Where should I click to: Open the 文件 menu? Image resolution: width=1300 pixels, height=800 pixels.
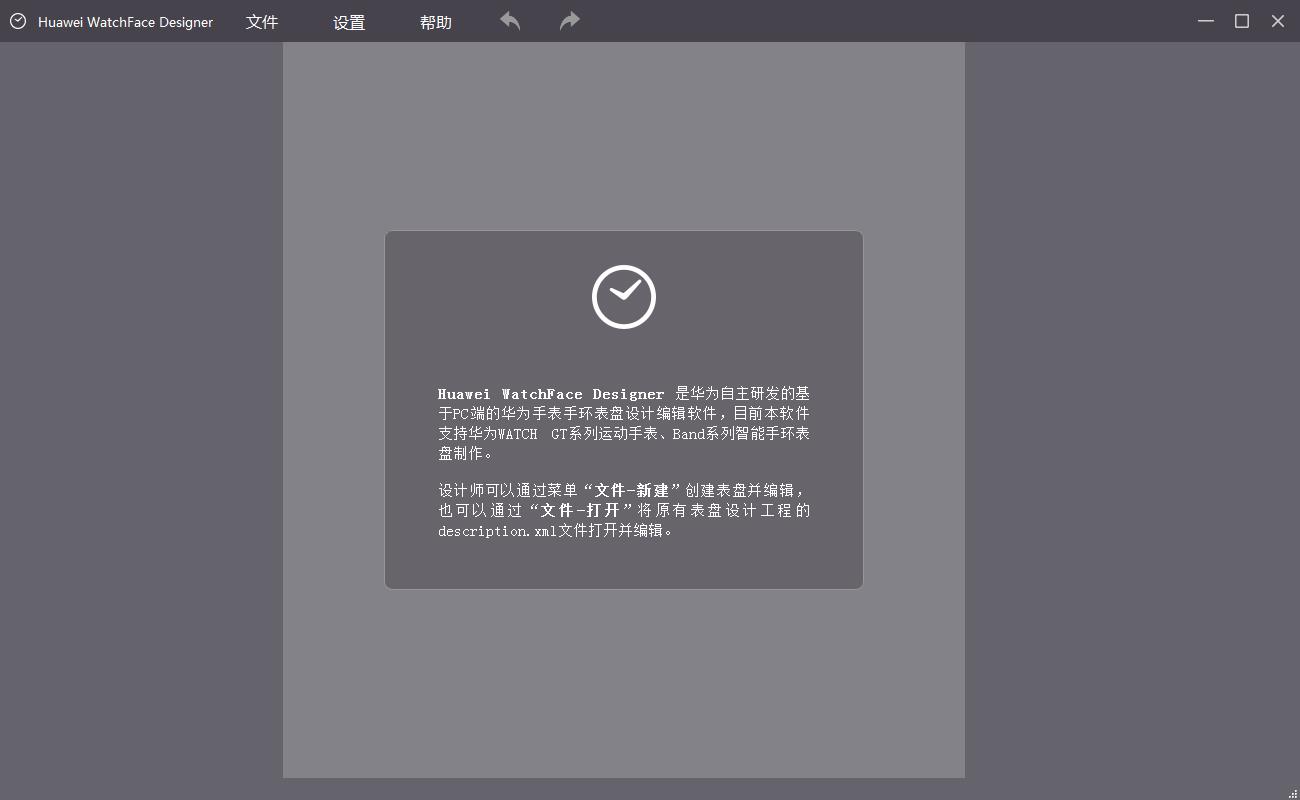(x=262, y=22)
